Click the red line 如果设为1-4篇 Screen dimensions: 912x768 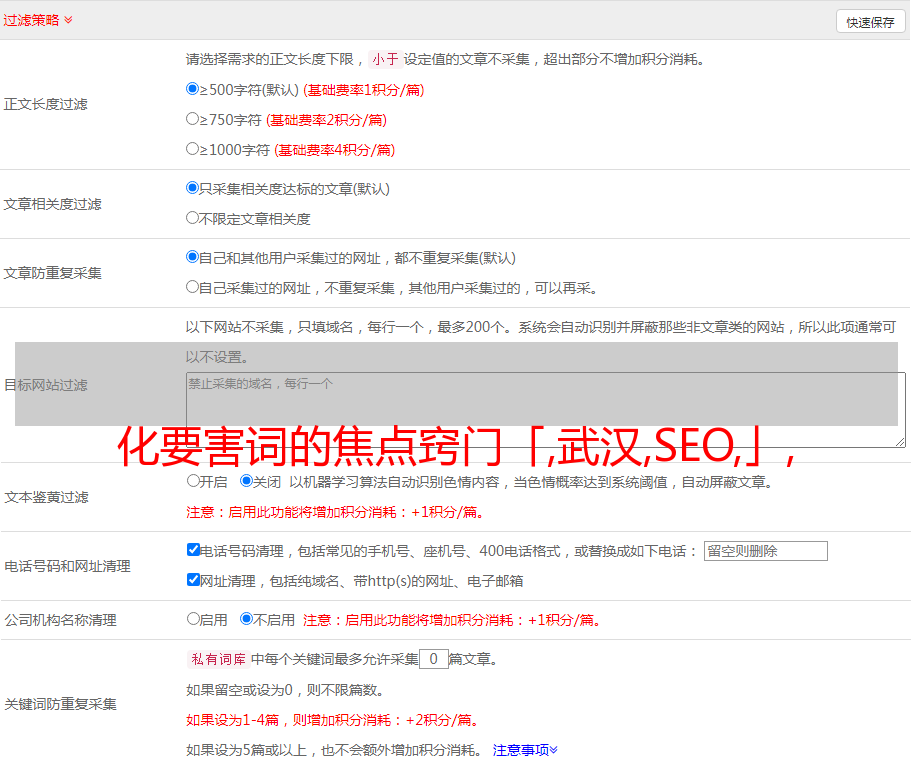[x=334, y=720]
